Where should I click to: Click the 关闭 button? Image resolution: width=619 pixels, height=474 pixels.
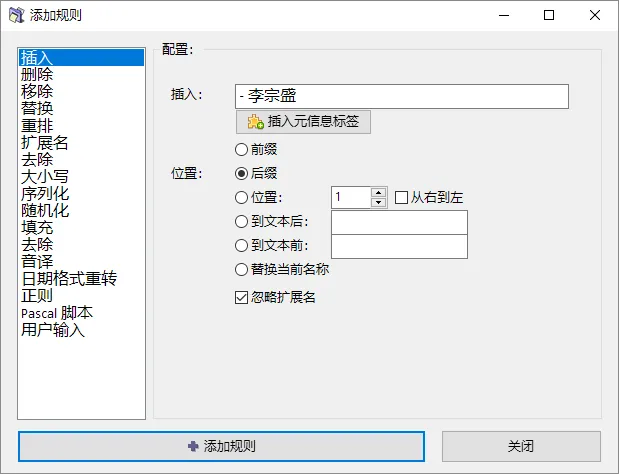pos(521,446)
